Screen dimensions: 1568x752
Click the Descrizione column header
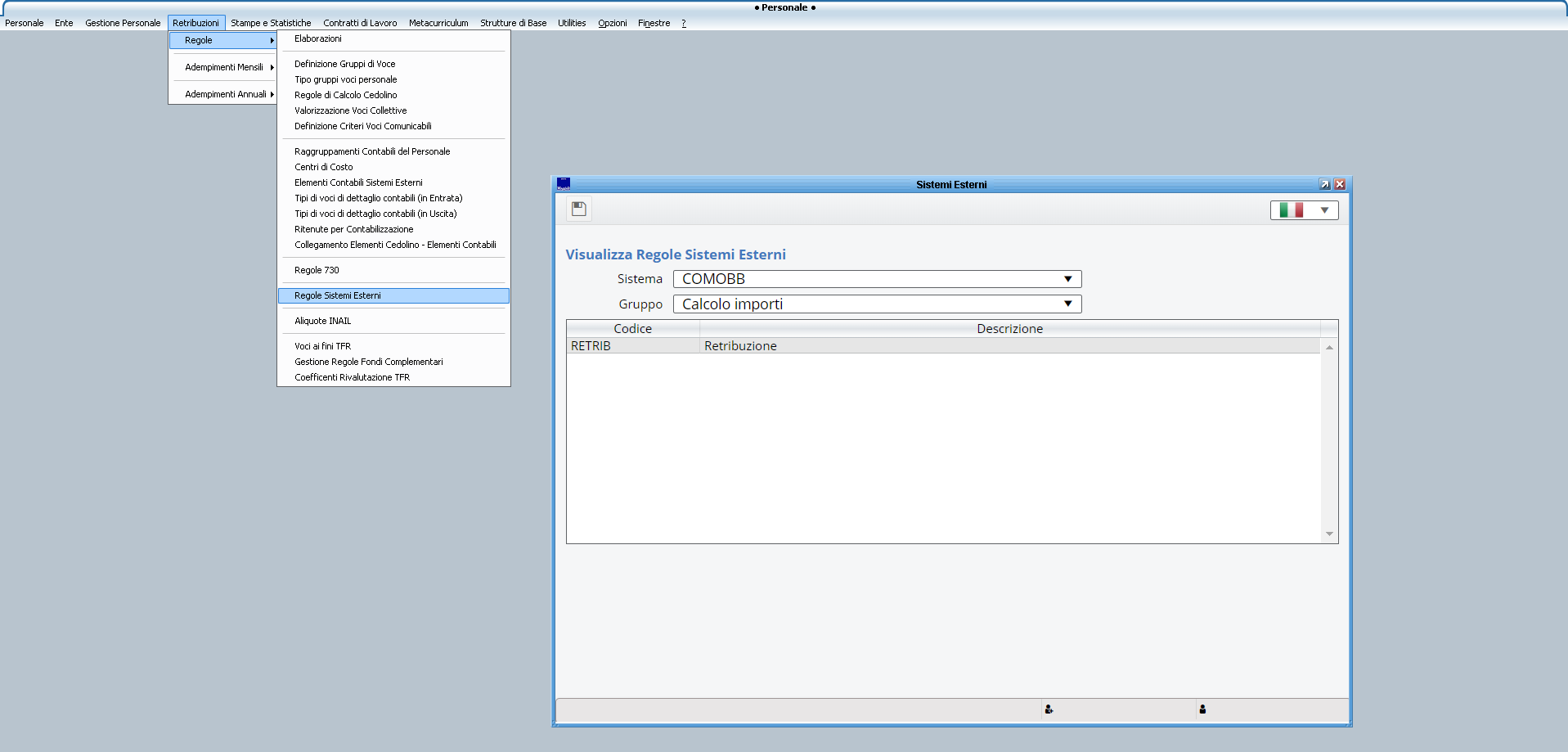1009,329
